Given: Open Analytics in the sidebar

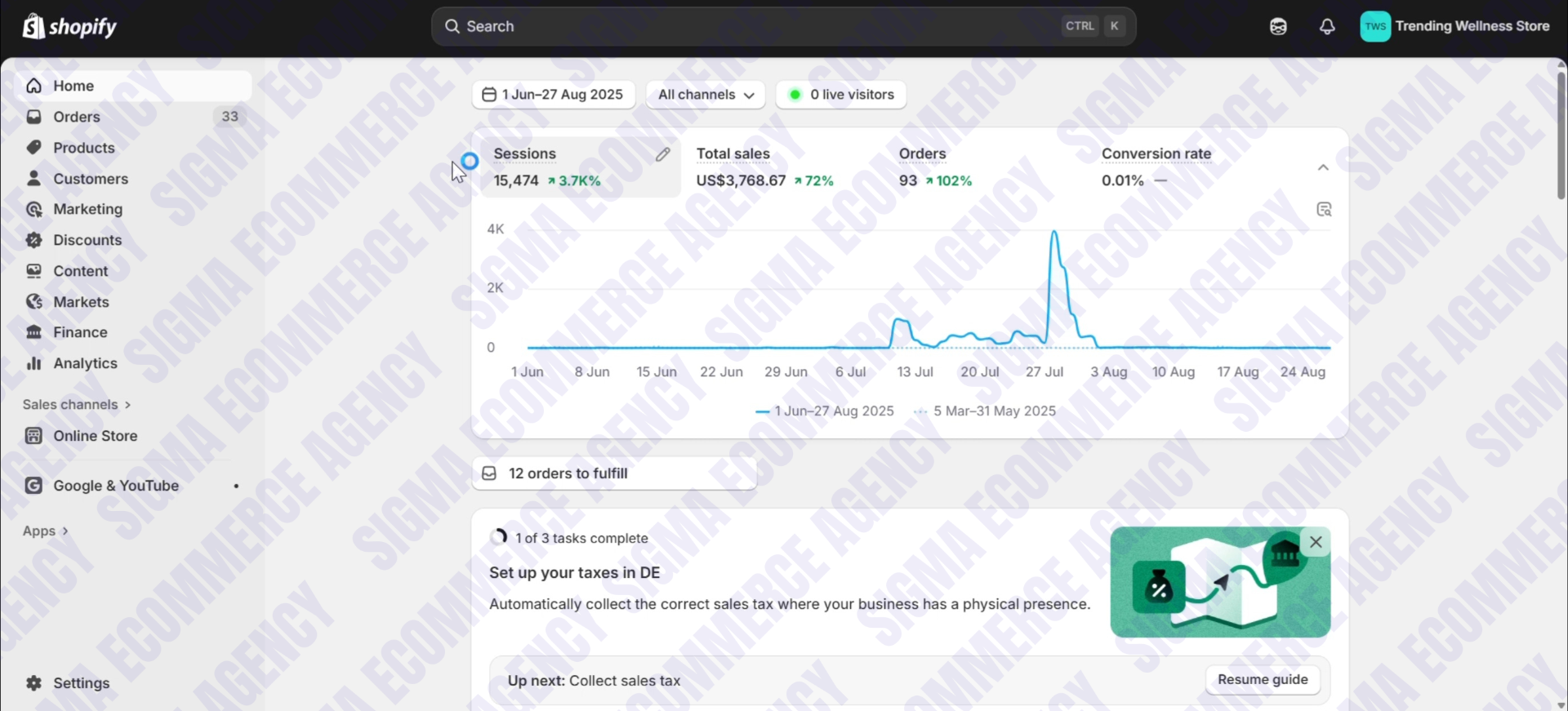Looking at the screenshot, I should (134, 363).
